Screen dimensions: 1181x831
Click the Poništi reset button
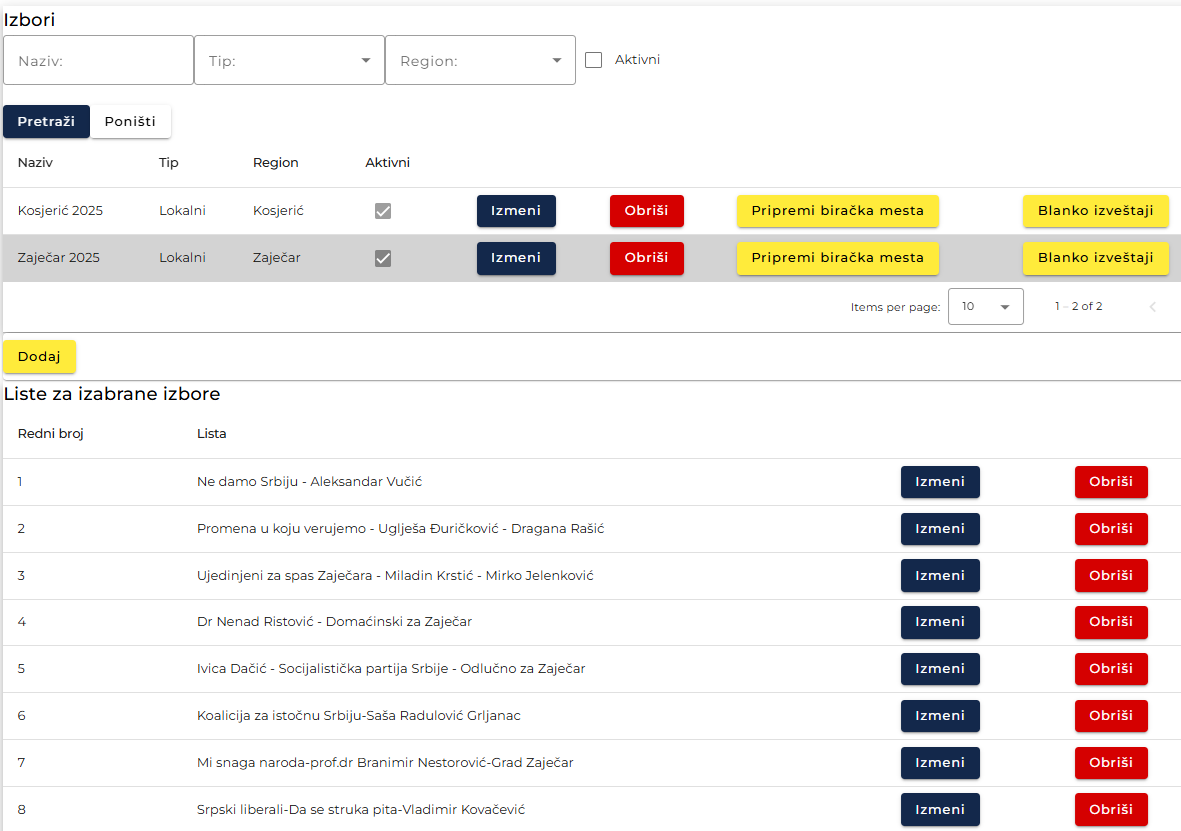tap(130, 121)
